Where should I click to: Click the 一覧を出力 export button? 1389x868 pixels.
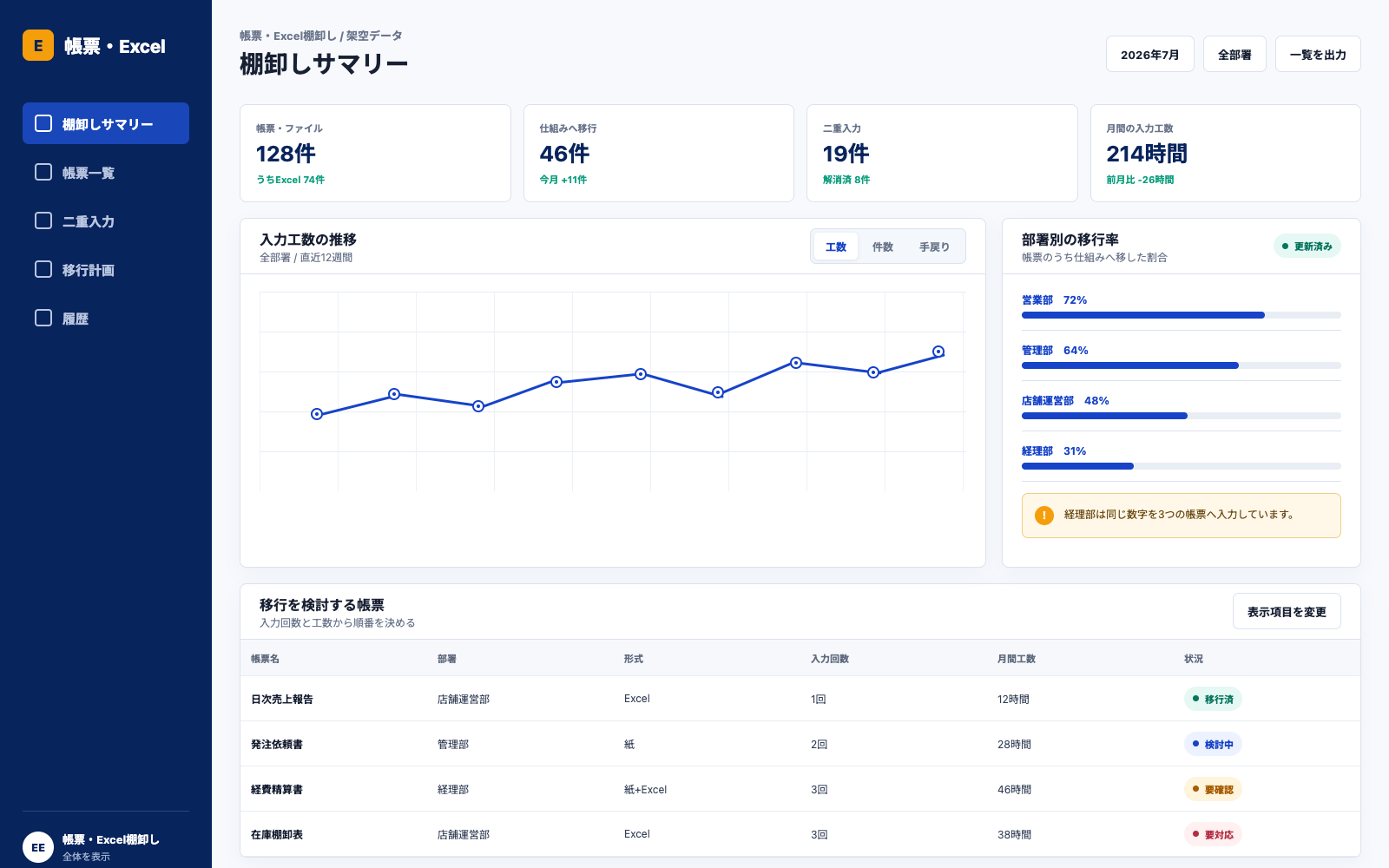pyautogui.click(x=1318, y=54)
